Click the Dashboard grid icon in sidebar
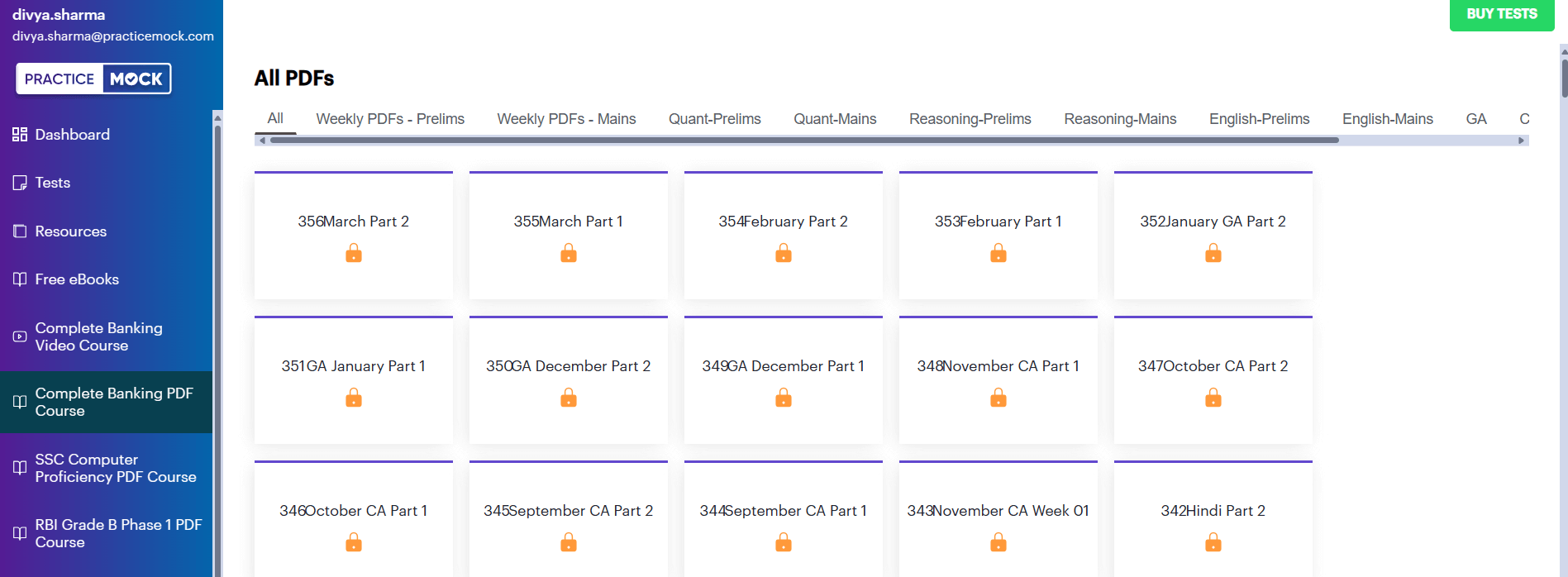Image resolution: width=1568 pixels, height=577 pixels. tap(20, 135)
